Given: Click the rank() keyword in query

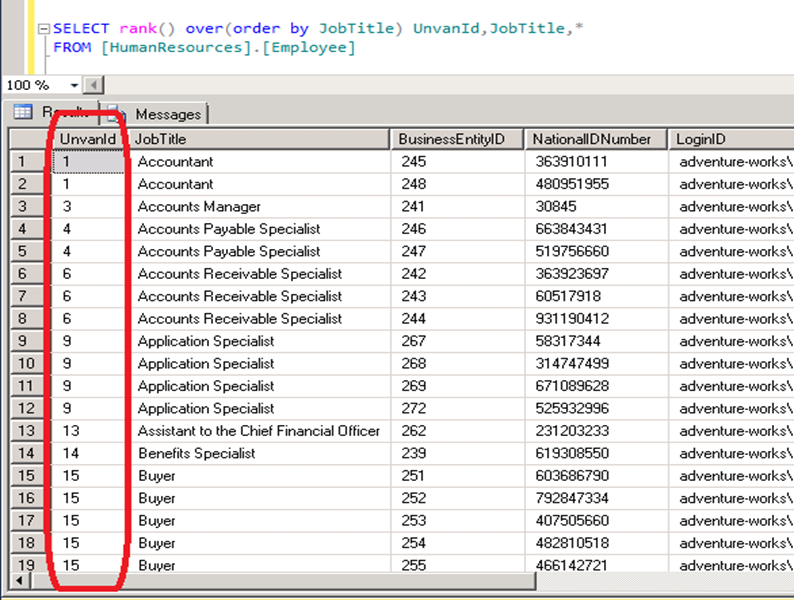Looking at the screenshot, I should point(147,28).
